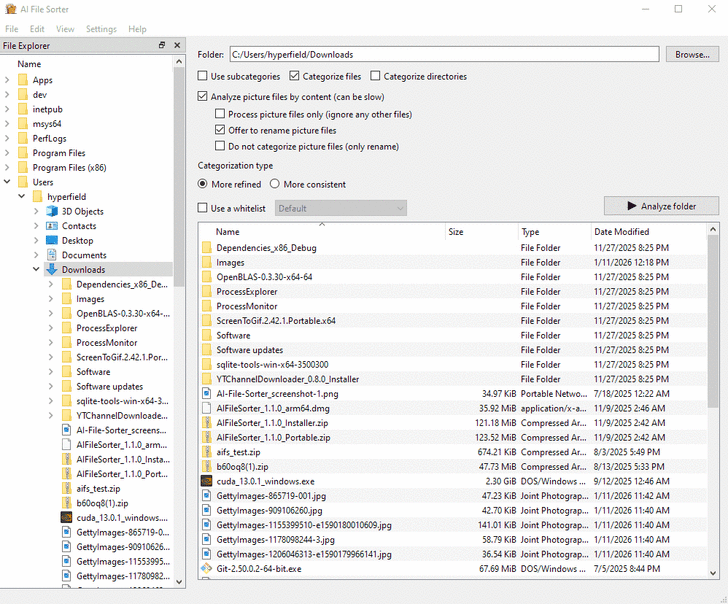Expand the Documents tree node
Screen dimensions: 728x604
36,255
